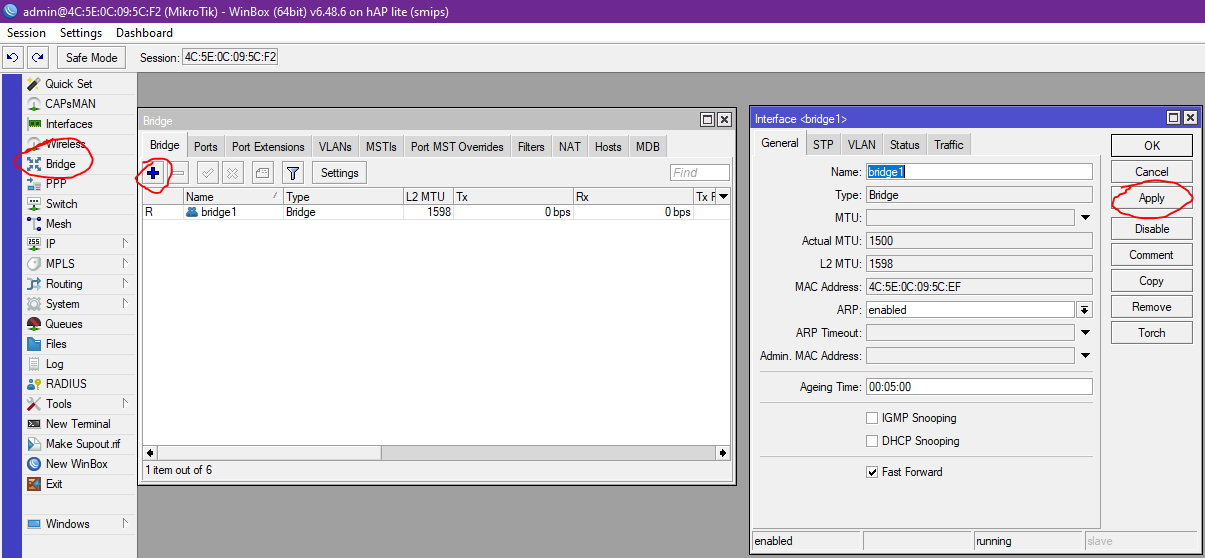The height and width of the screenshot is (558, 1205).
Task: Open Bridge Settings button
Action: pos(340,173)
